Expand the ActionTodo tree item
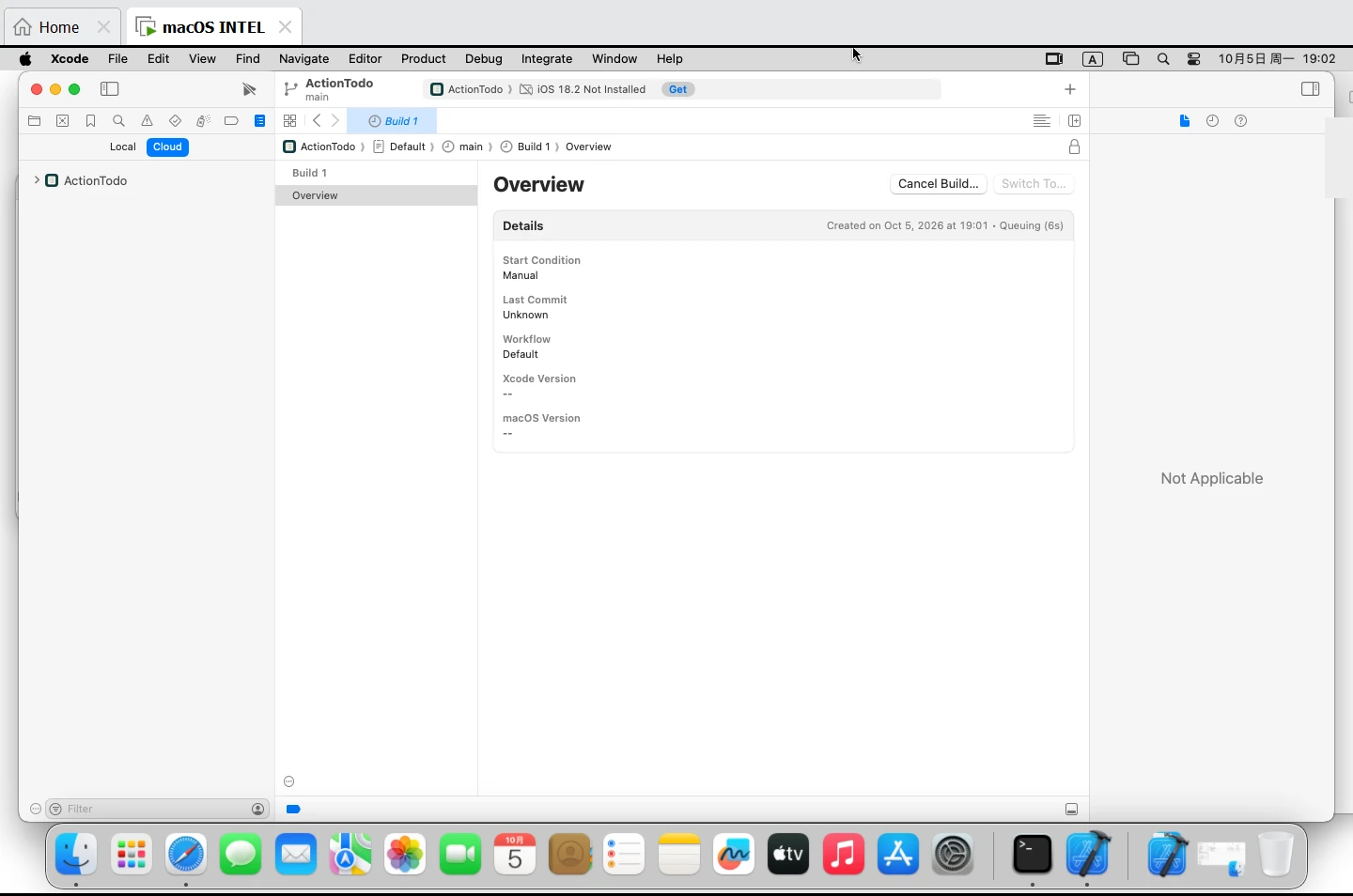This screenshot has width=1353, height=896. click(x=37, y=180)
